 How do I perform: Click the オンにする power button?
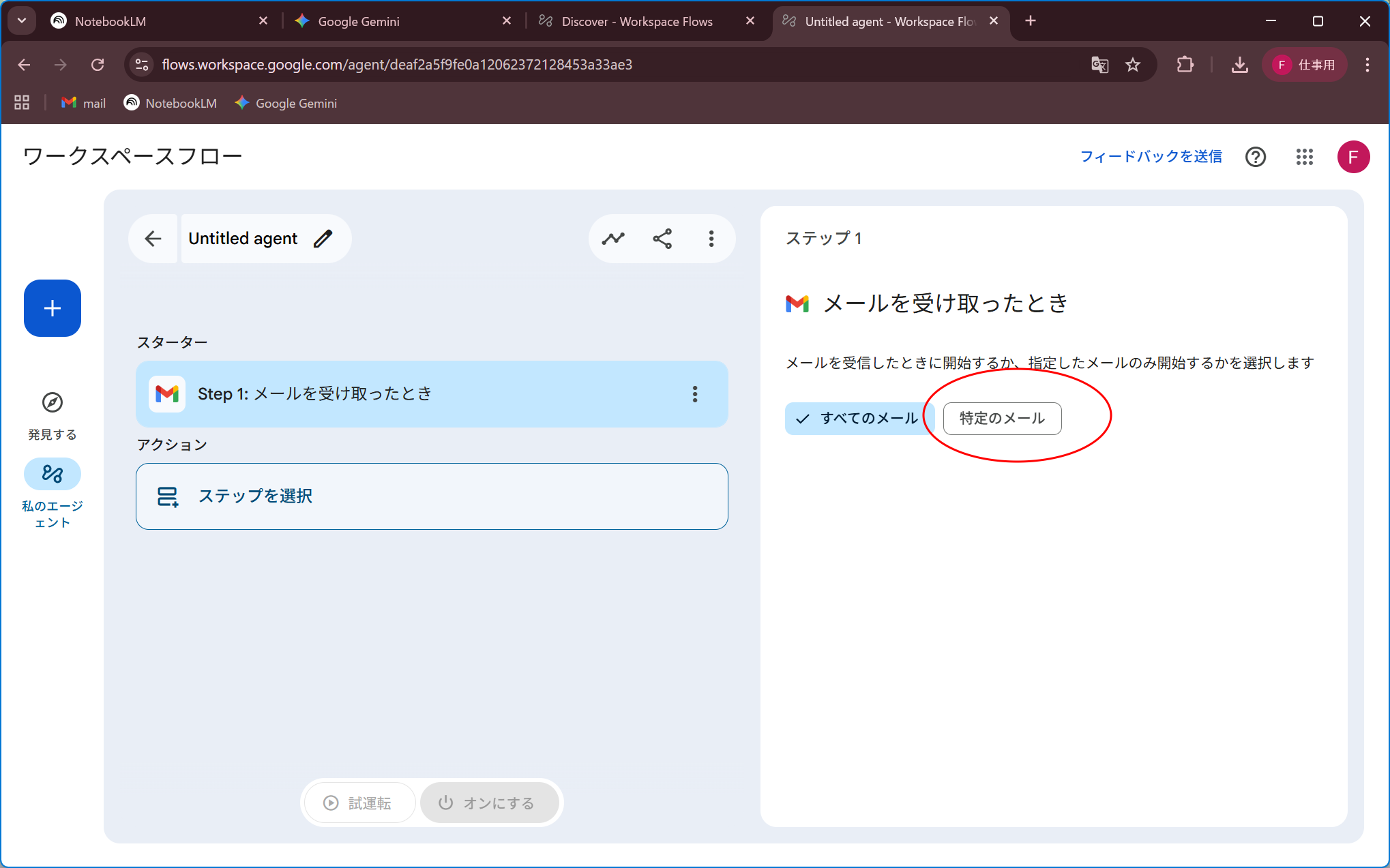487,803
